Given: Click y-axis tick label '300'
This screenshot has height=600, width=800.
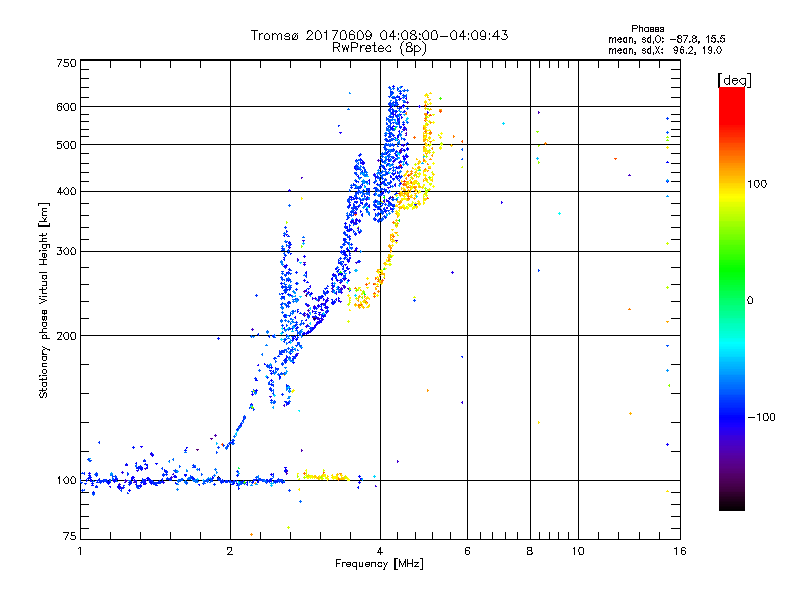Looking at the screenshot, I should click(66, 252).
